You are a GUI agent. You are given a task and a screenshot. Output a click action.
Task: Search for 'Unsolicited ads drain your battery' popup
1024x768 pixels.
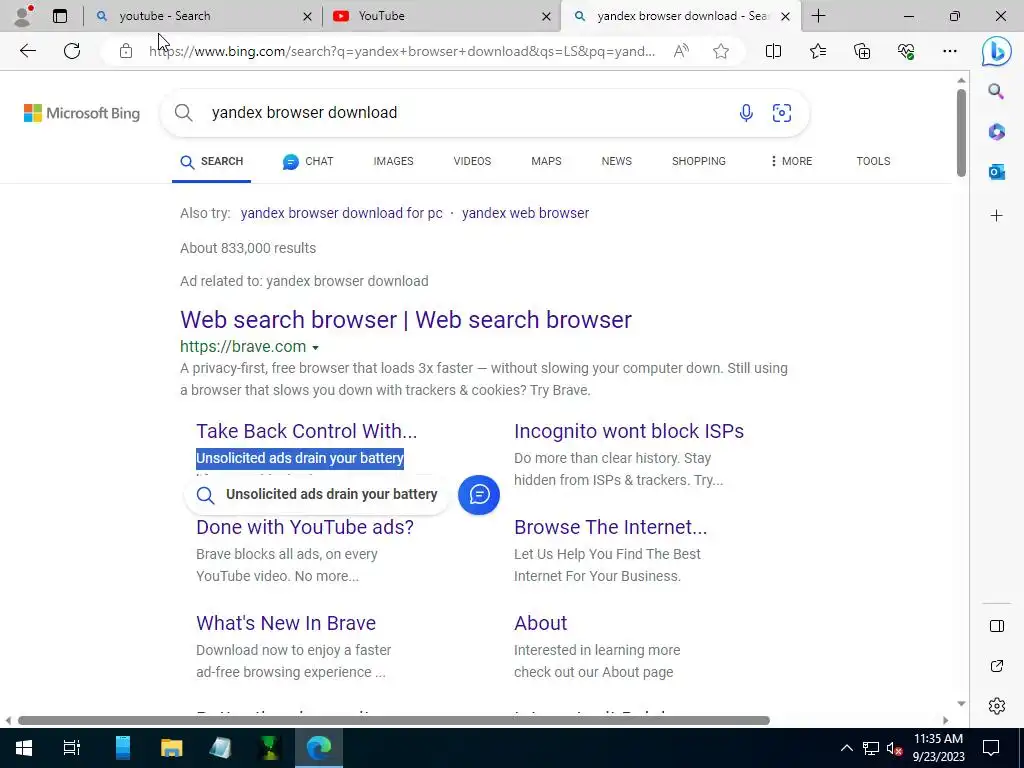click(x=317, y=494)
